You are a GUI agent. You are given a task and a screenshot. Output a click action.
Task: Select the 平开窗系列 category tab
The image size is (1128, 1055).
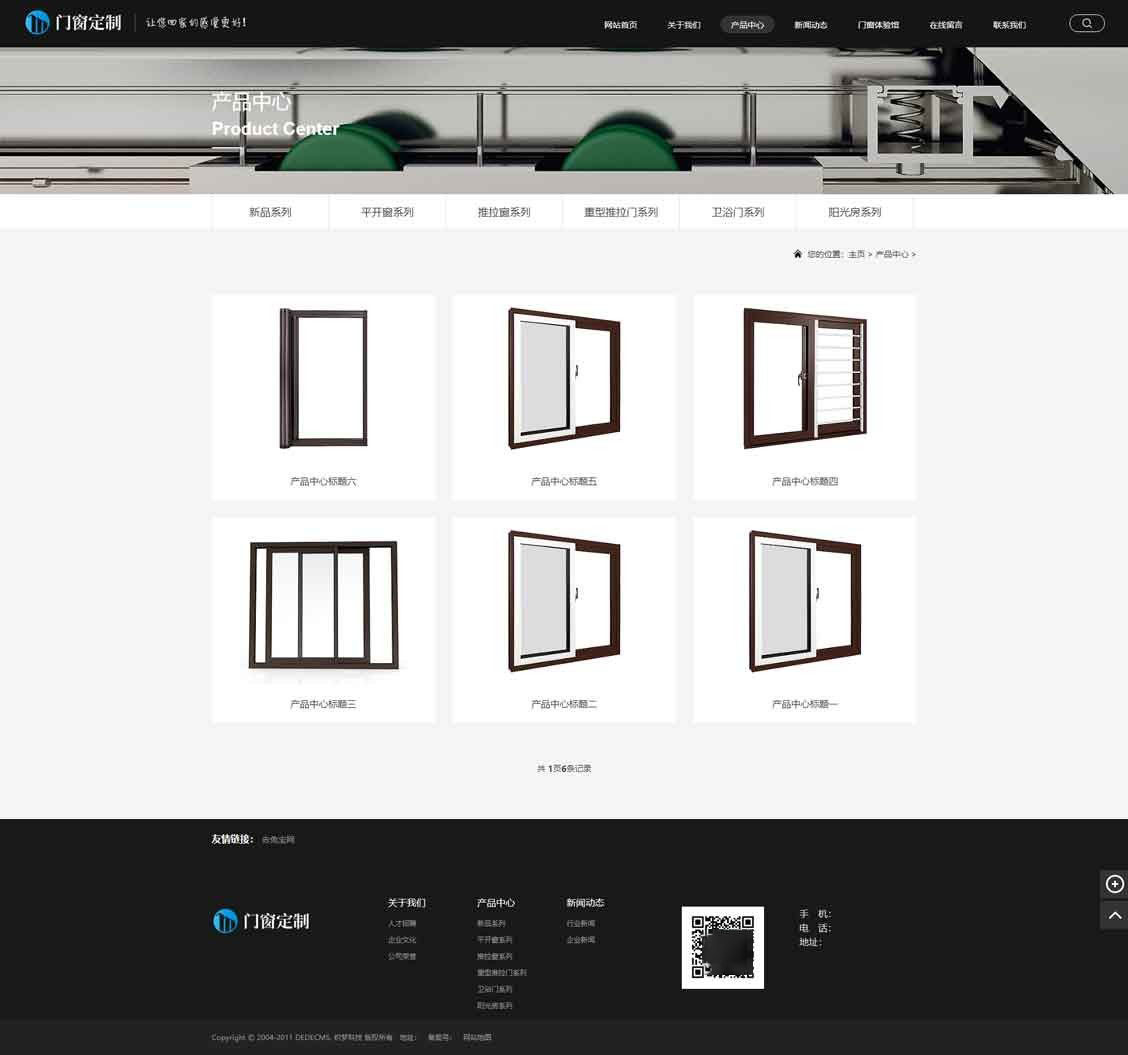point(387,212)
